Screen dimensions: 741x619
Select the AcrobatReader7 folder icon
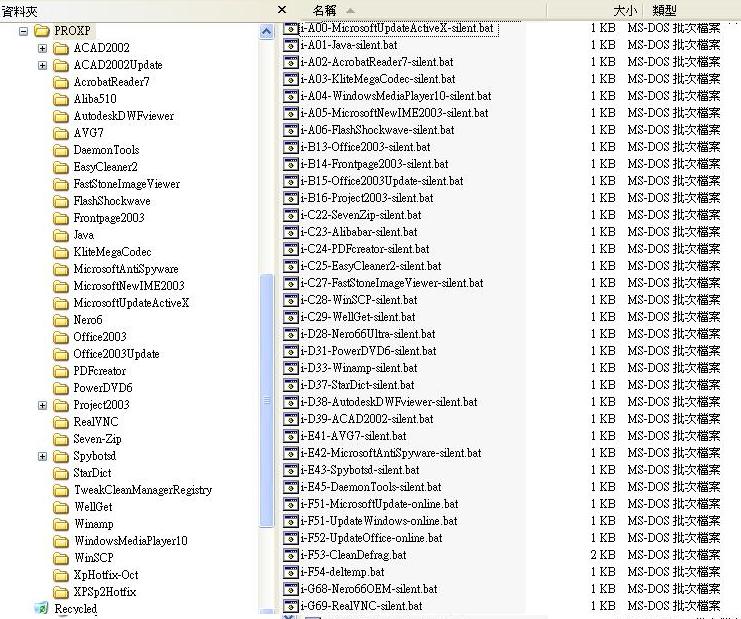61,83
